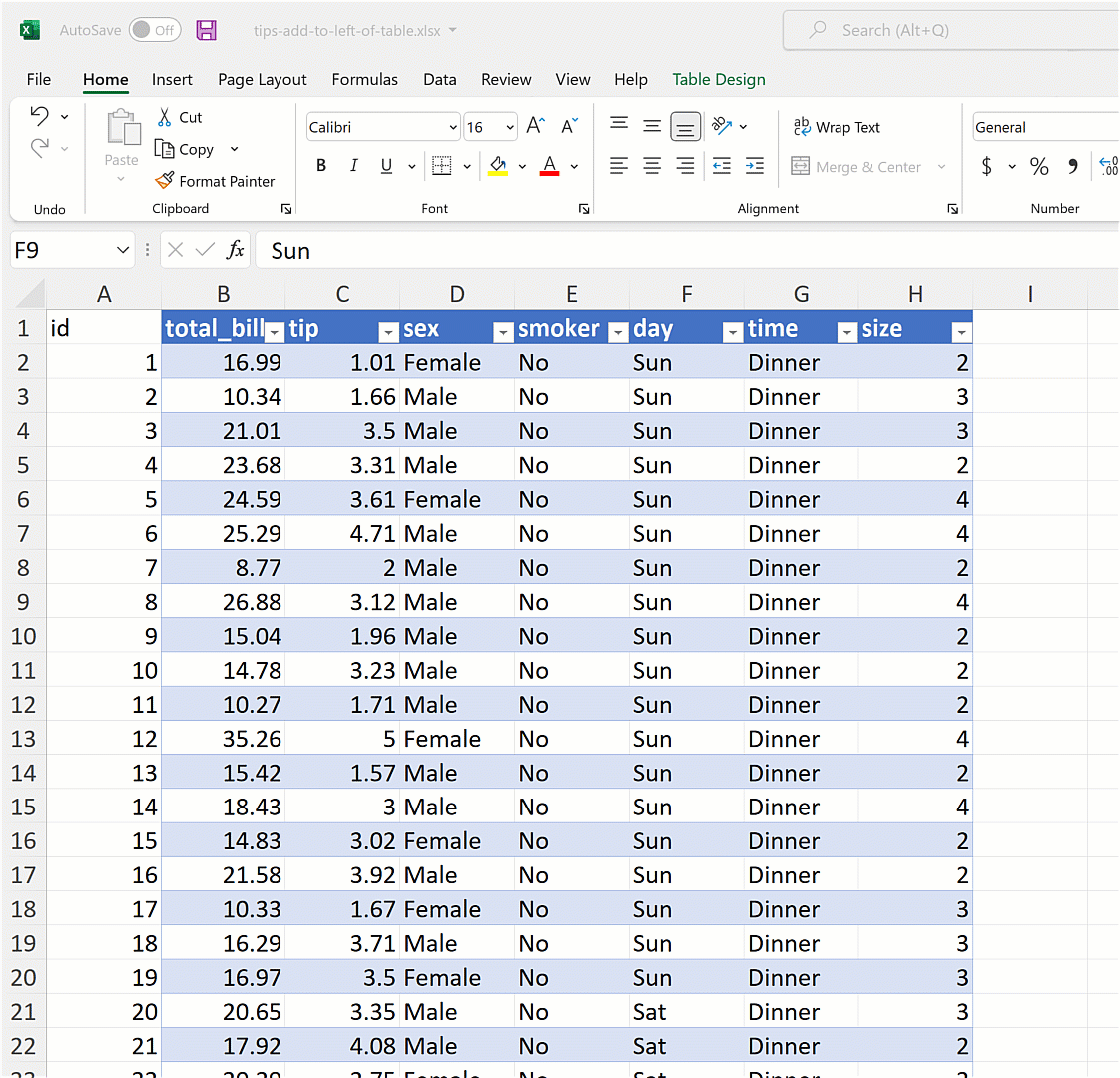This screenshot has height=1078, width=1120.
Task: Switch to the Table Design ribbon tab
Action: point(718,79)
